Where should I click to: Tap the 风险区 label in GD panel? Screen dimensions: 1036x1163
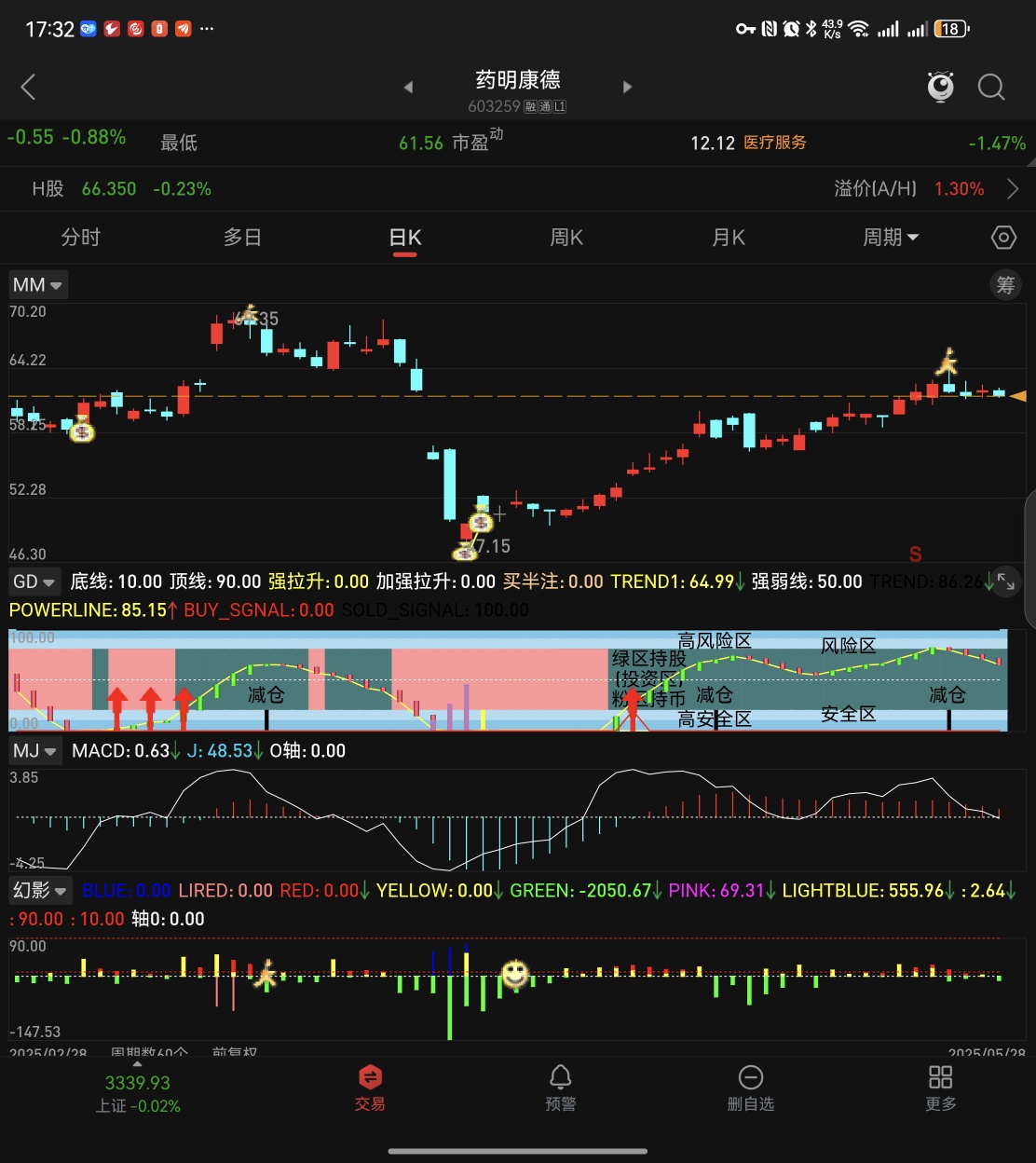click(849, 646)
